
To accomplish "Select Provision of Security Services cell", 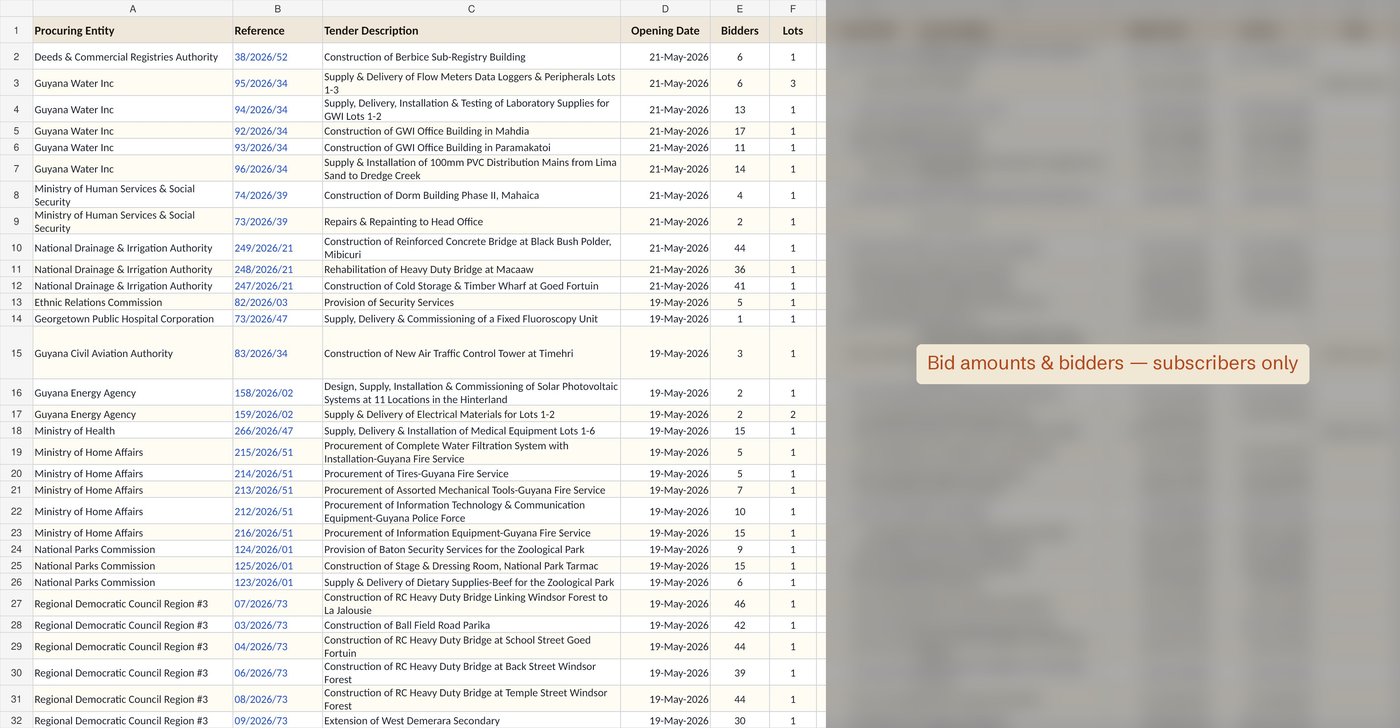I will tap(472, 302).
